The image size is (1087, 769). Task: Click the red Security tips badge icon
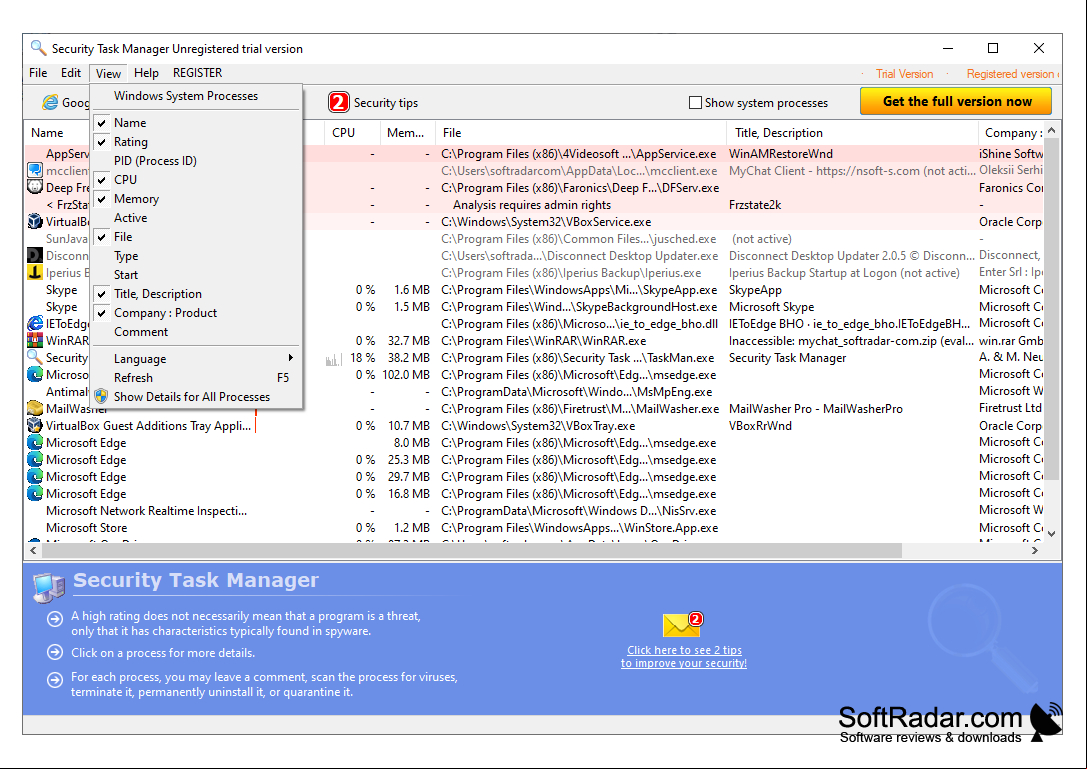pyautogui.click(x=338, y=103)
